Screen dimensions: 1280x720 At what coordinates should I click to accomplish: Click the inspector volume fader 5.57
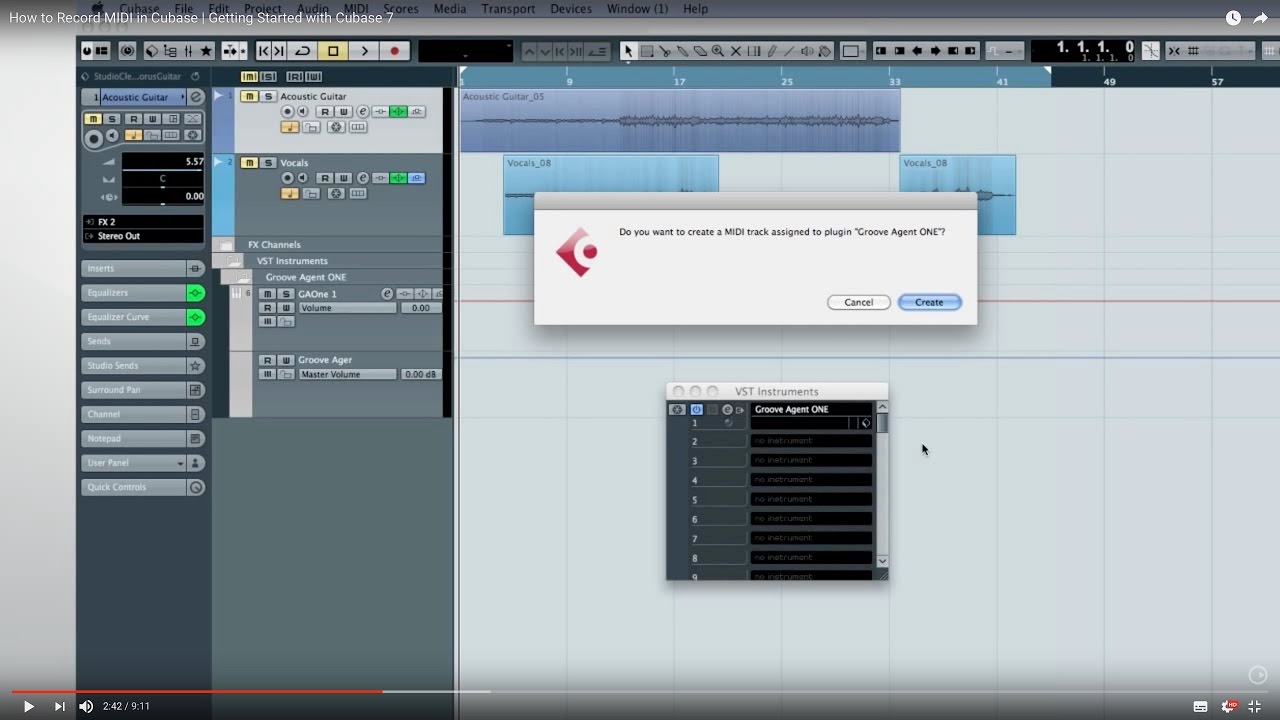pos(163,161)
